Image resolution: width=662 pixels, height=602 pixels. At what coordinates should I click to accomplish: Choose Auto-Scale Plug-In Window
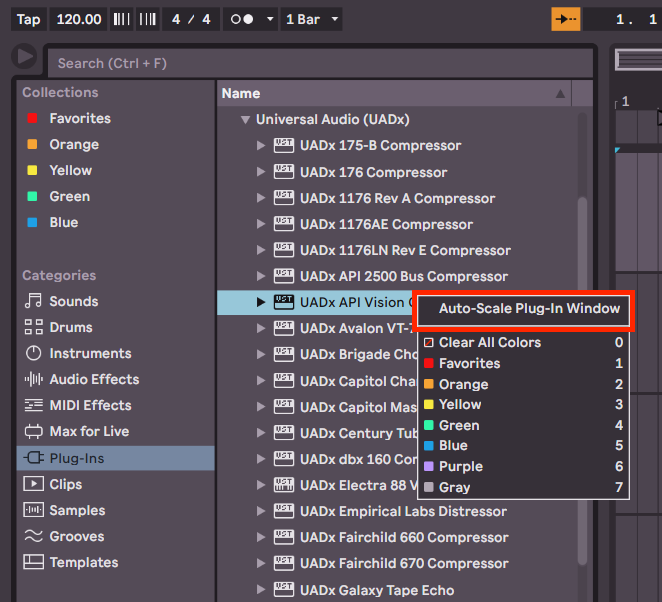[x=524, y=309]
